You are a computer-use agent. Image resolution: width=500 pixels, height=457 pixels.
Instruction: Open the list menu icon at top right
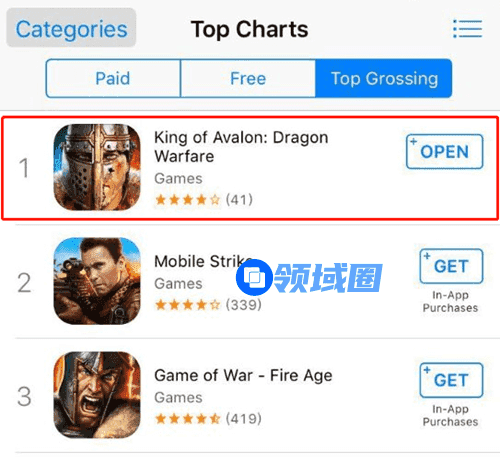coord(467,29)
